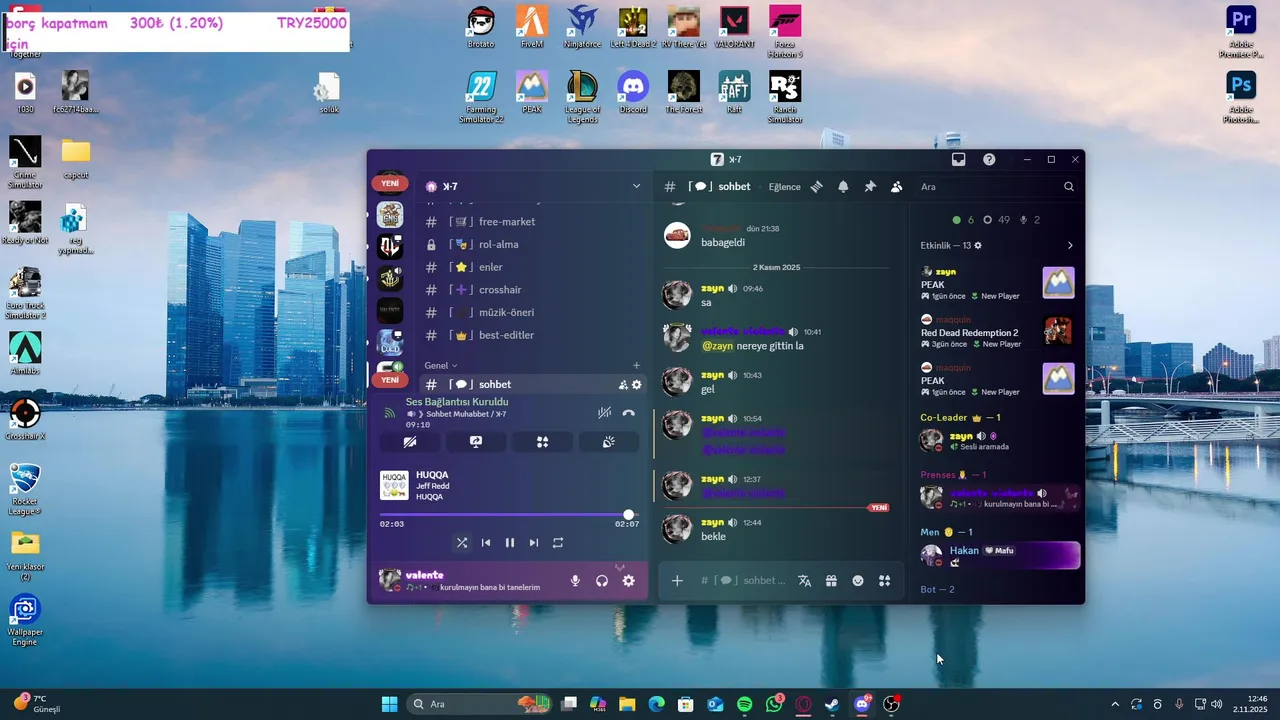1280x720 pixels.
Task: Add channel with plus next to Genel
Action: pyautogui.click(x=636, y=366)
